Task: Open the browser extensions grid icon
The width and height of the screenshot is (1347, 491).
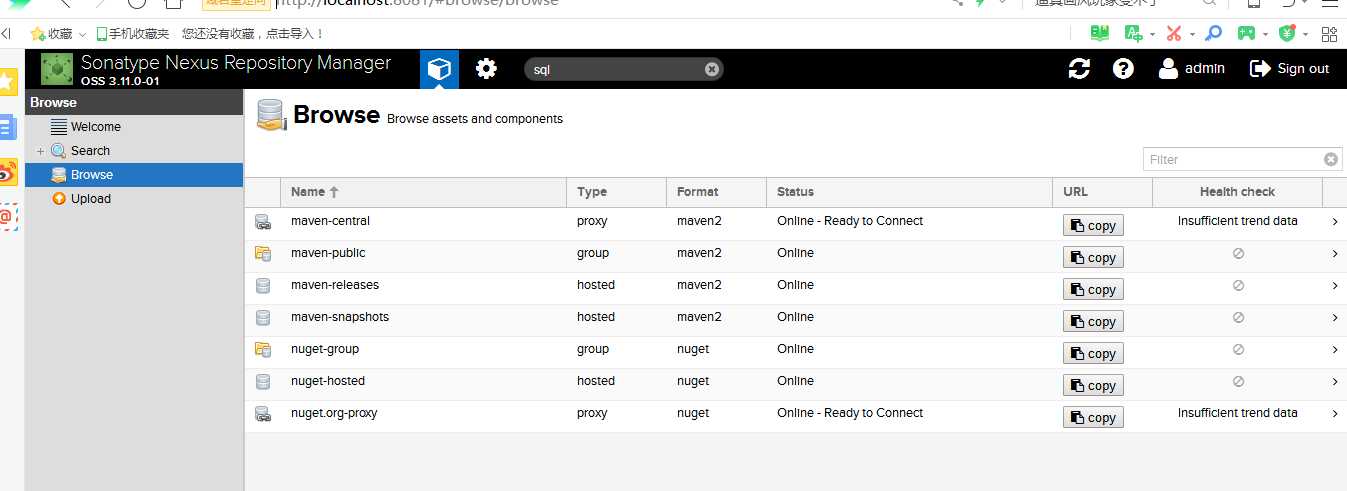Action: pyautogui.click(x=1329, y=34)
